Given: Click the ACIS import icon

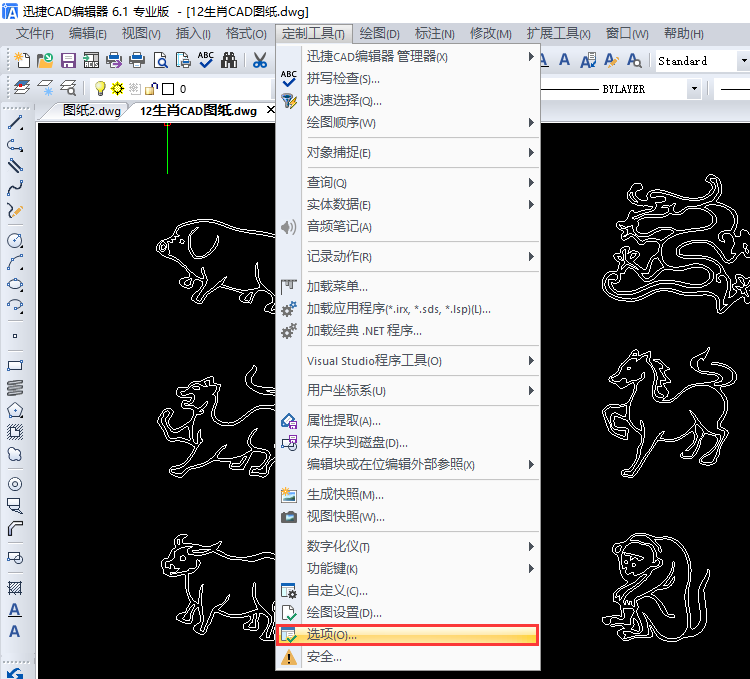Looking at the screenshot, I should point(91,60).
